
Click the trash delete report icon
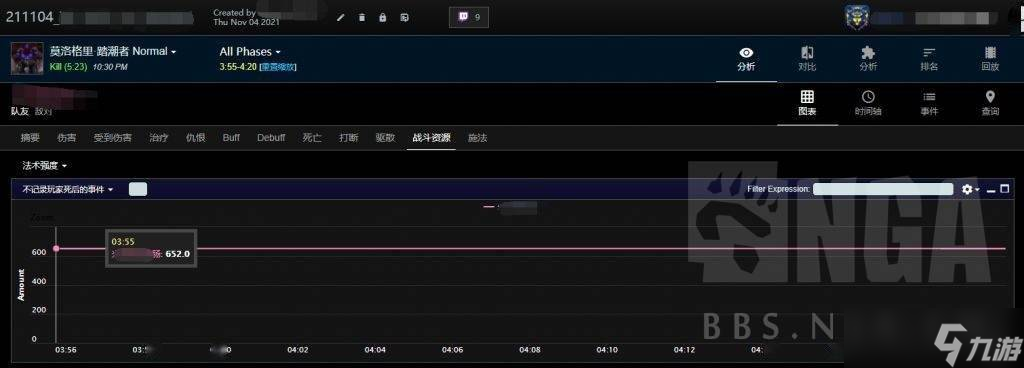click(x=362, y=18)
